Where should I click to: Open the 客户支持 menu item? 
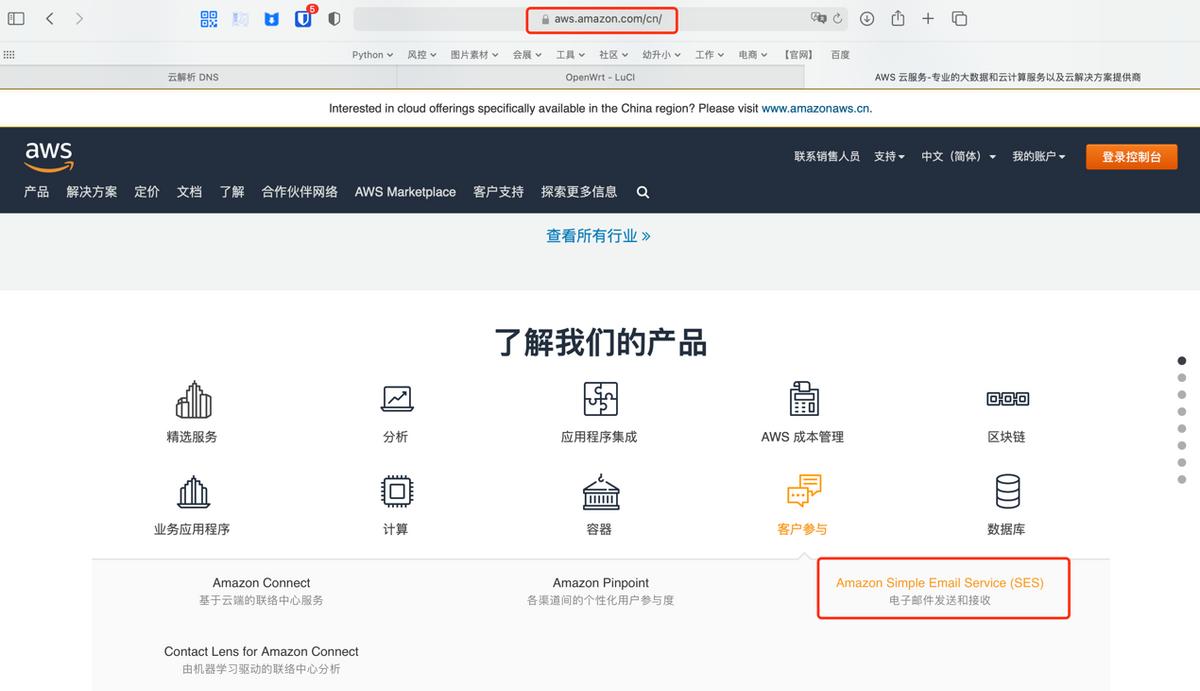pos(498,192)
